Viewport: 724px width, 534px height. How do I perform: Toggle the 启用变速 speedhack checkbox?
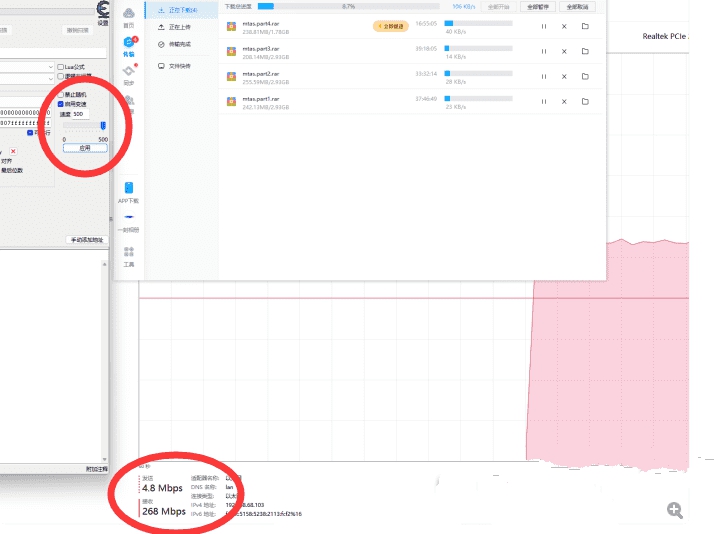(x=60, y=103)
